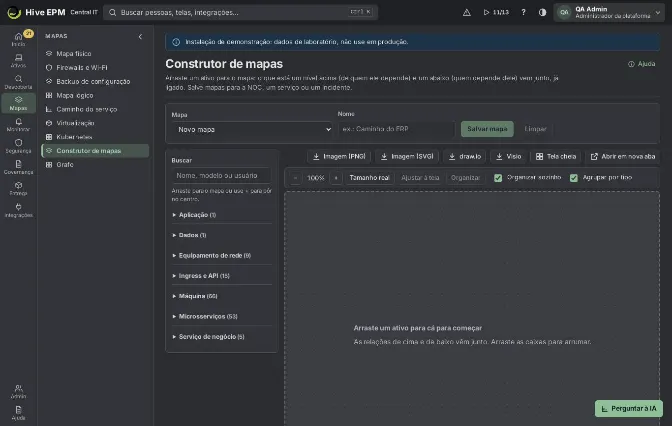
Task: Open the Ajuda link near title
Action: [642, 64]
